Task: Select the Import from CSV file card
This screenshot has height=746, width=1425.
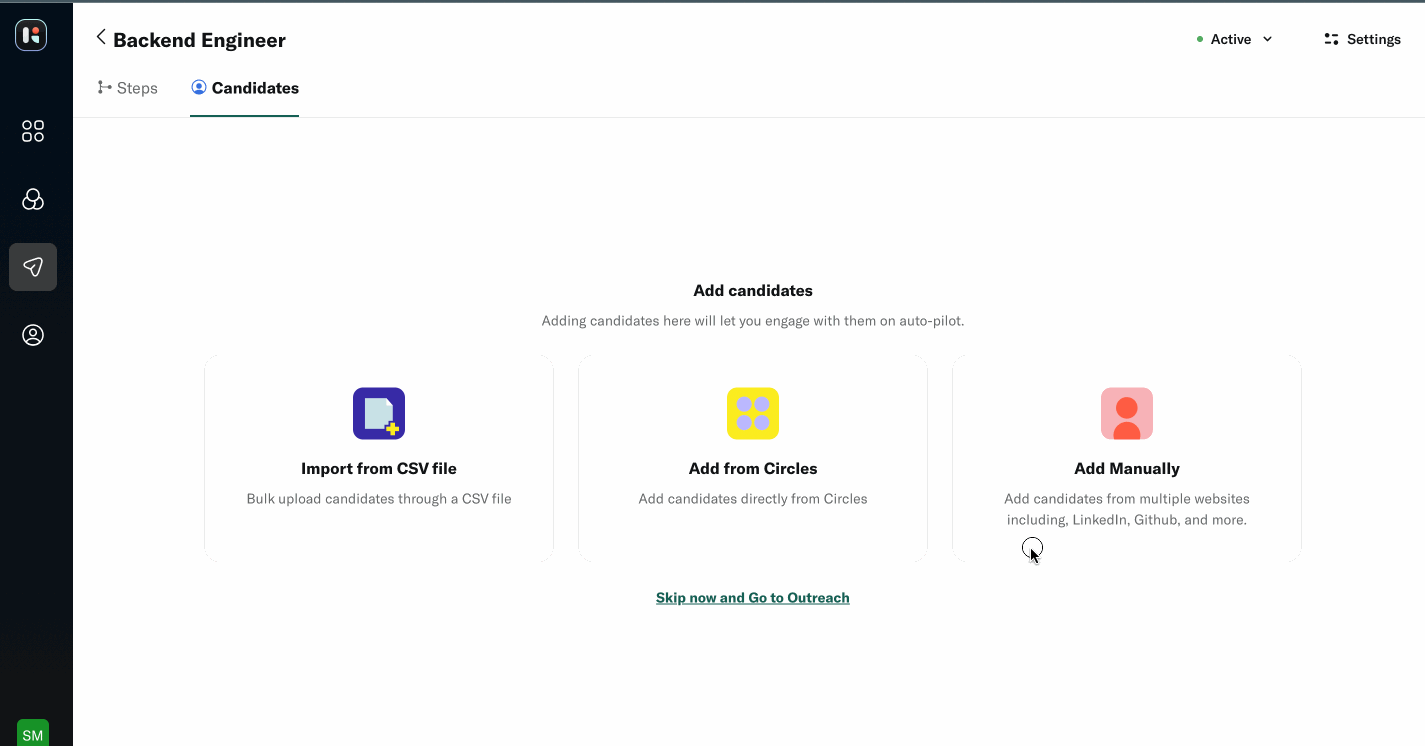Action: 378,458
